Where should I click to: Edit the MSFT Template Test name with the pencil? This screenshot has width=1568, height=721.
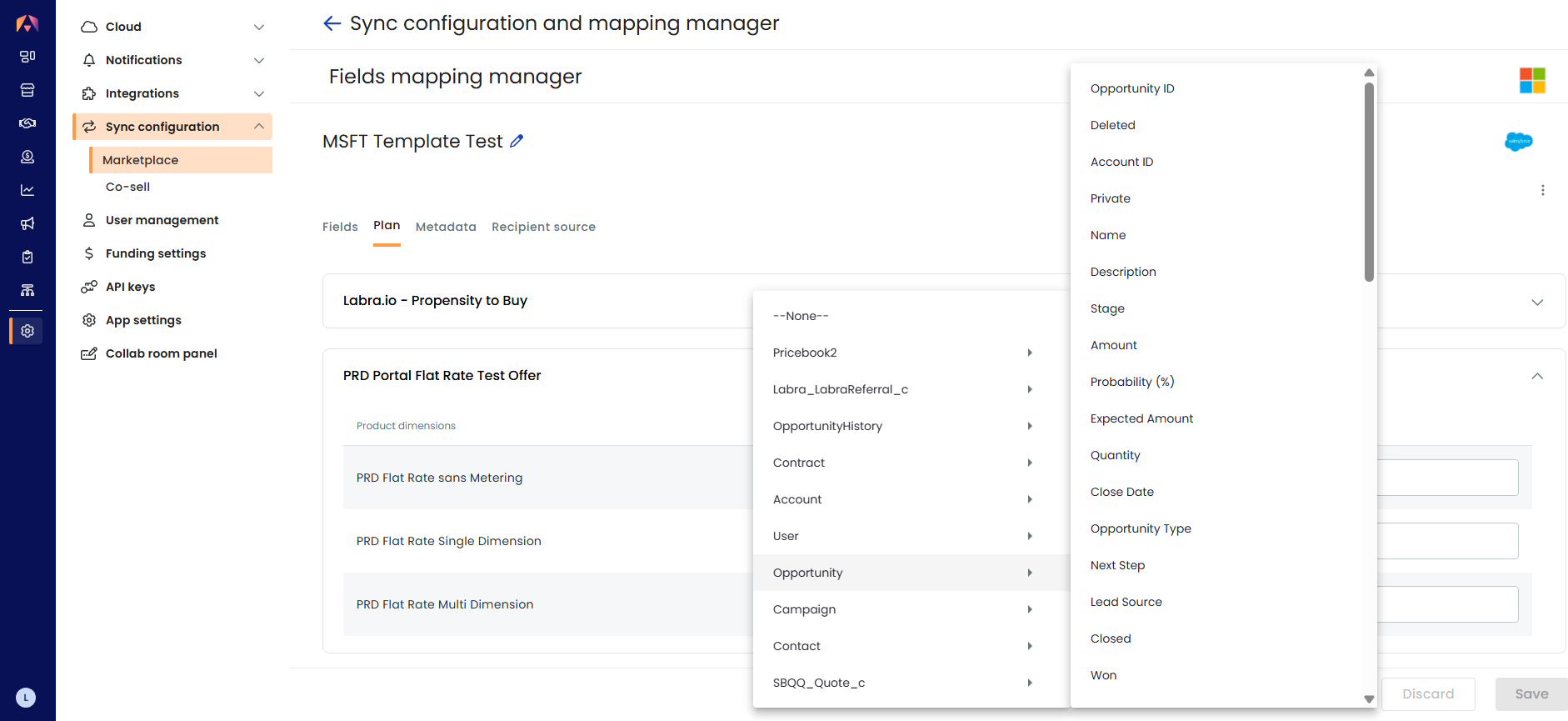click(517, 141)
